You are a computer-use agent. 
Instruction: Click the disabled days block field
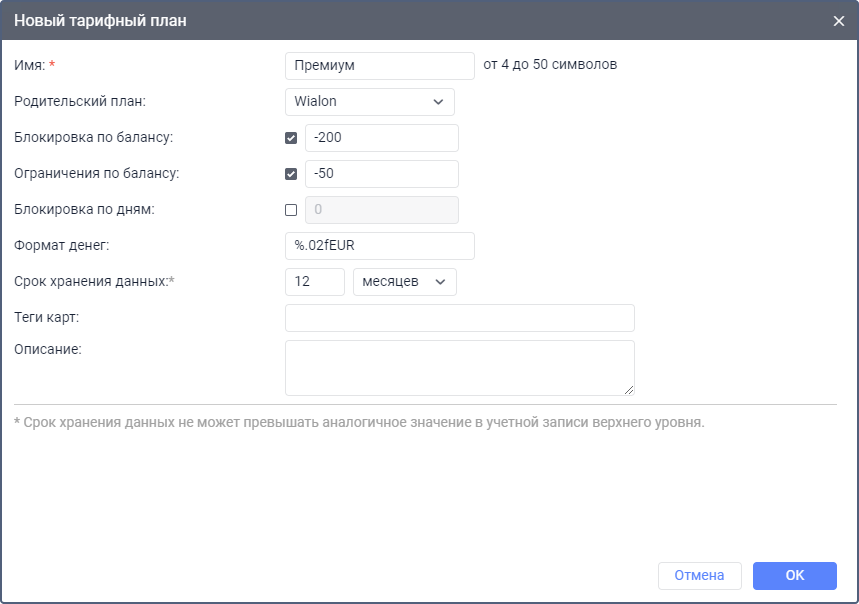381,210
